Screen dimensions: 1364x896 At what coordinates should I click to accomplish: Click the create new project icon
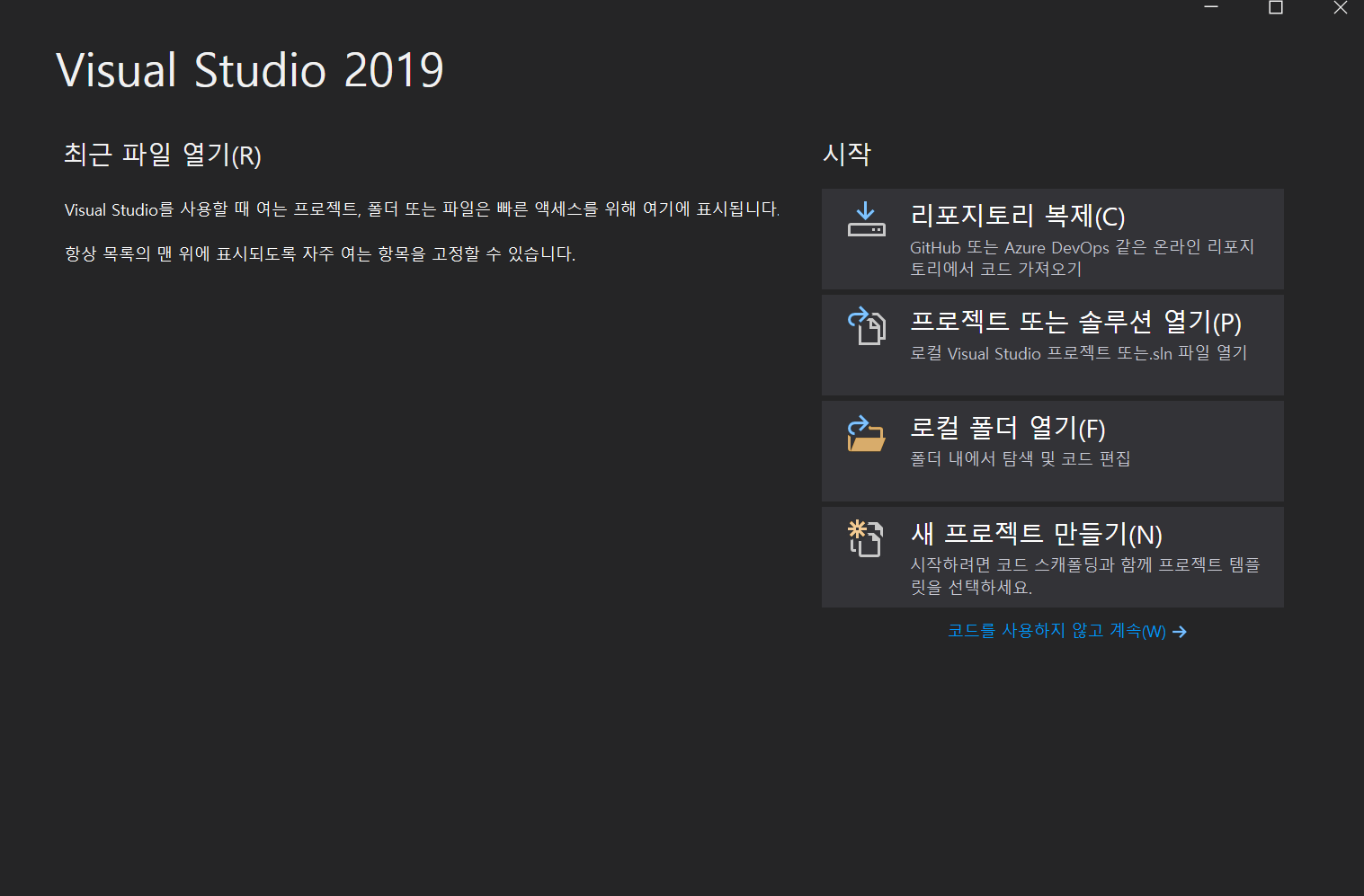tap(865, 538)
